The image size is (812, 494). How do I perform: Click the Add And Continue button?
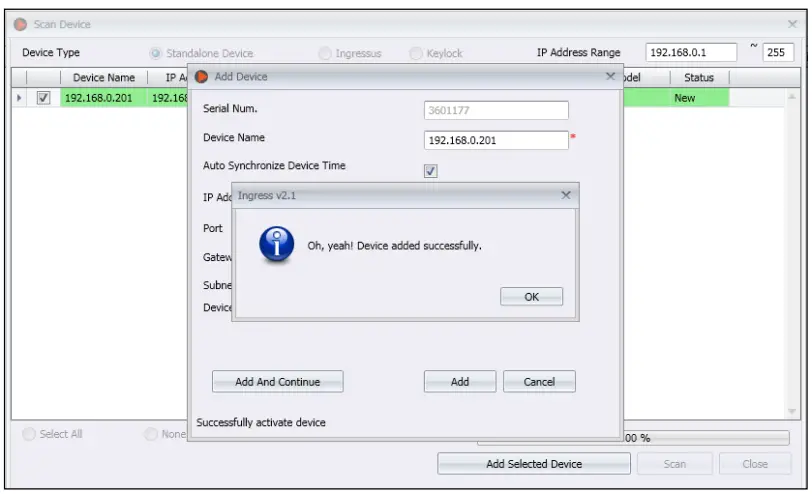[278, 382]
